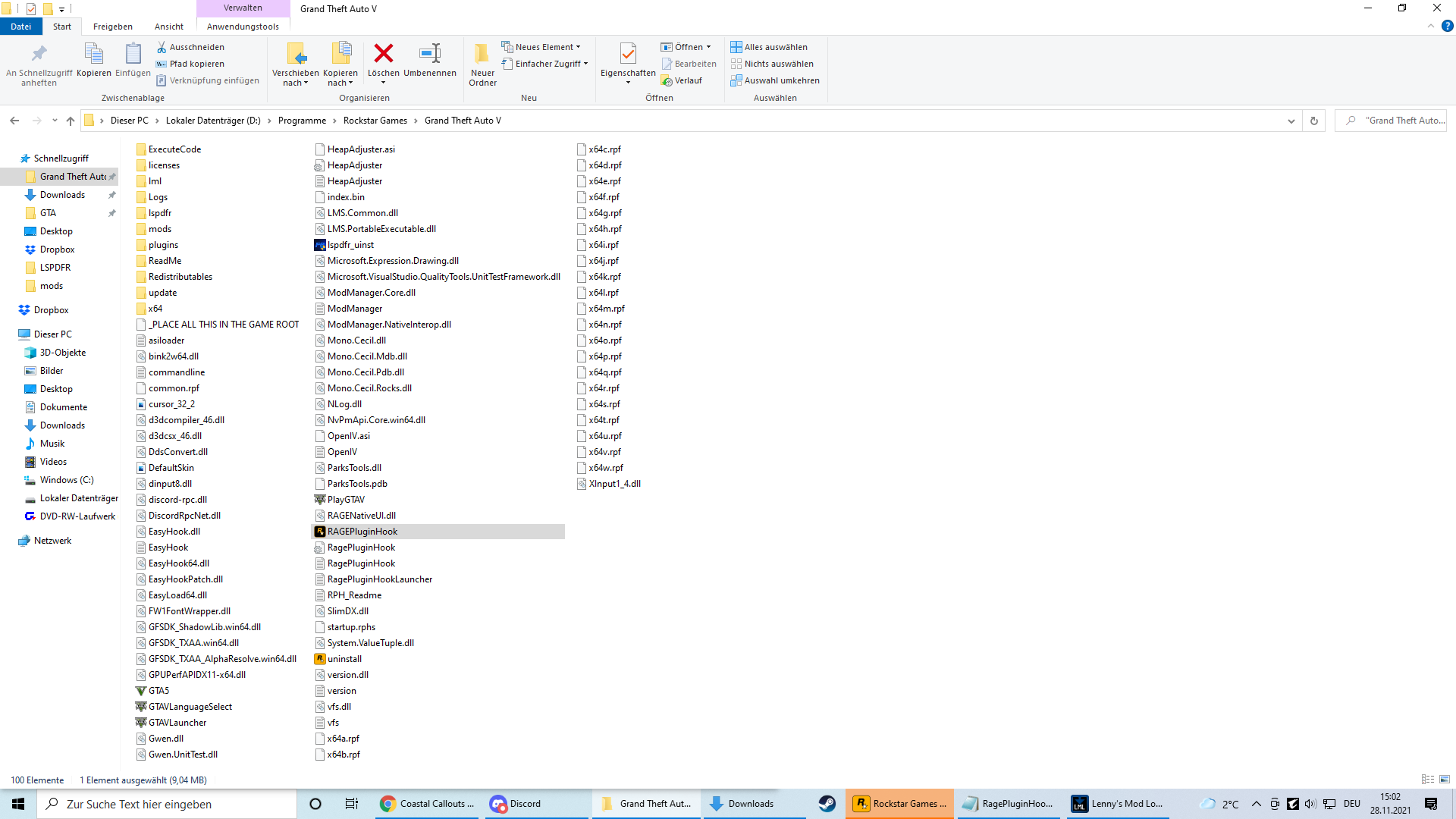Image resolution: width=1456 pixels, height=819 pixels.
Task: Click the Kopieren copy icon in ribbon
Action: tap(94, 54)
